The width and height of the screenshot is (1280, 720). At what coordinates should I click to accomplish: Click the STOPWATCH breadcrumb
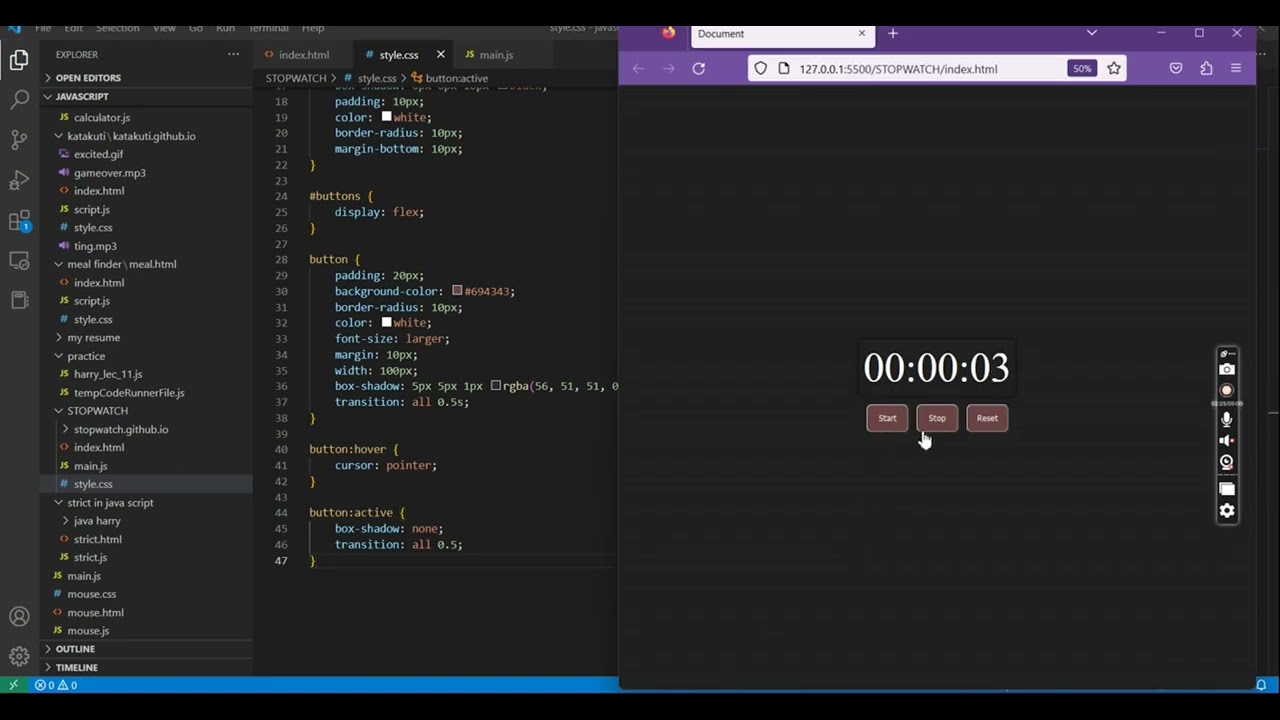click(296, 78)
